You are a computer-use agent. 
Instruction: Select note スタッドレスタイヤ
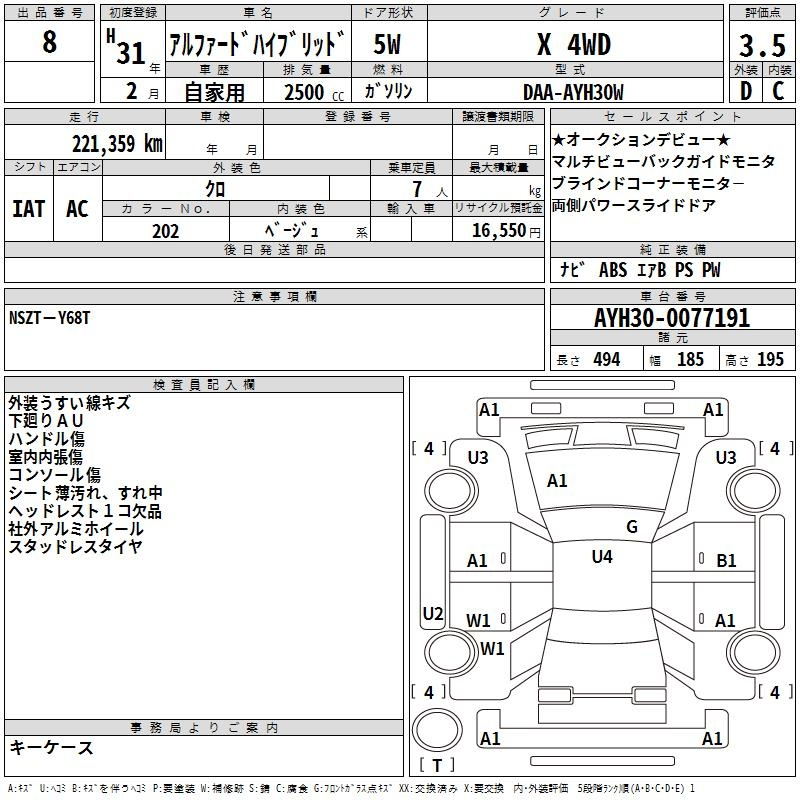tap(76, 546)
